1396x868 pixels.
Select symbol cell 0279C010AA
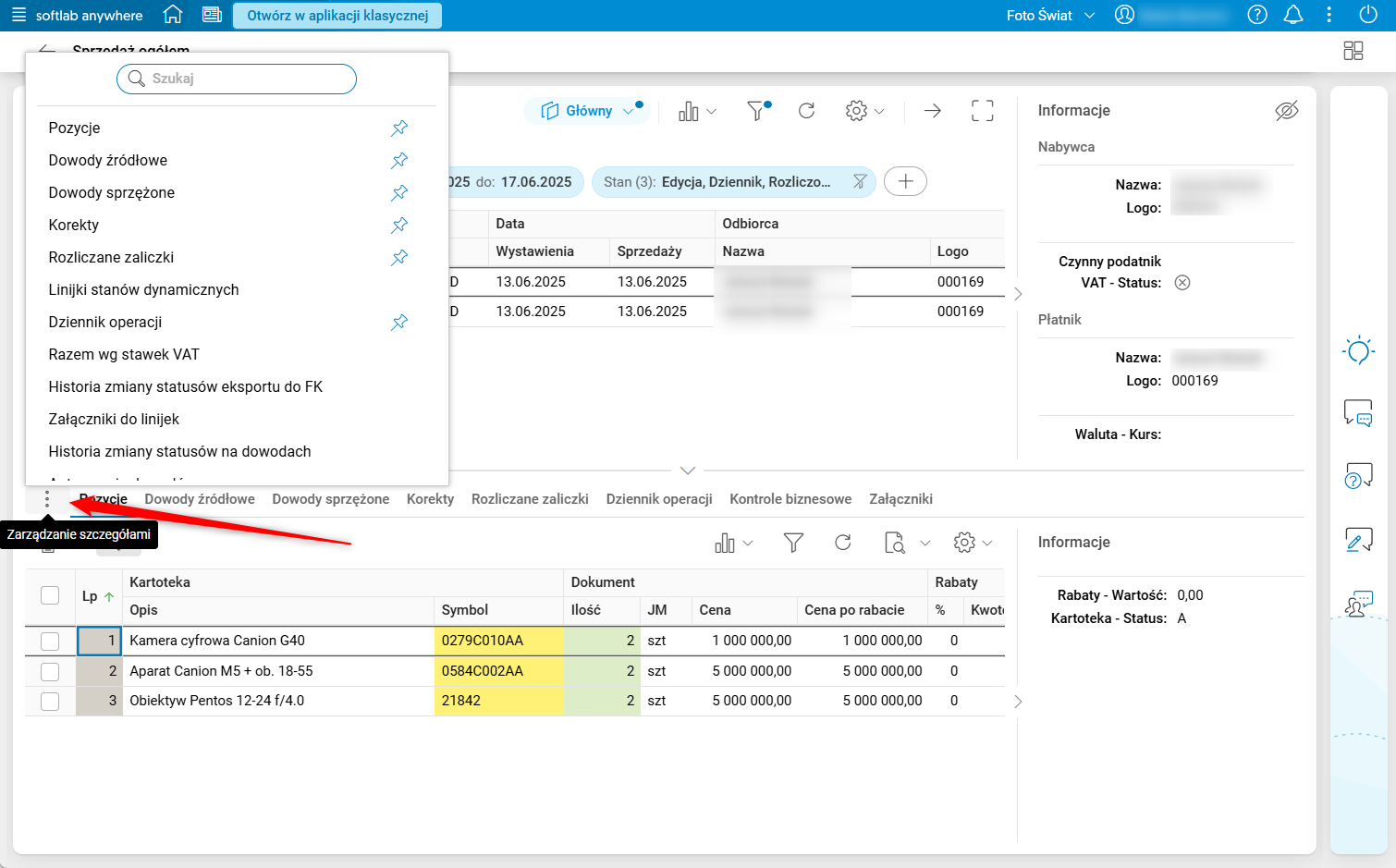498,641
